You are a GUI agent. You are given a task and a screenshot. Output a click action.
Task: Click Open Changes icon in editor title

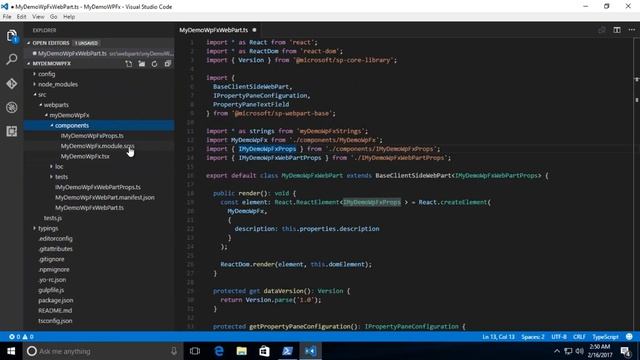click(602, 30)
